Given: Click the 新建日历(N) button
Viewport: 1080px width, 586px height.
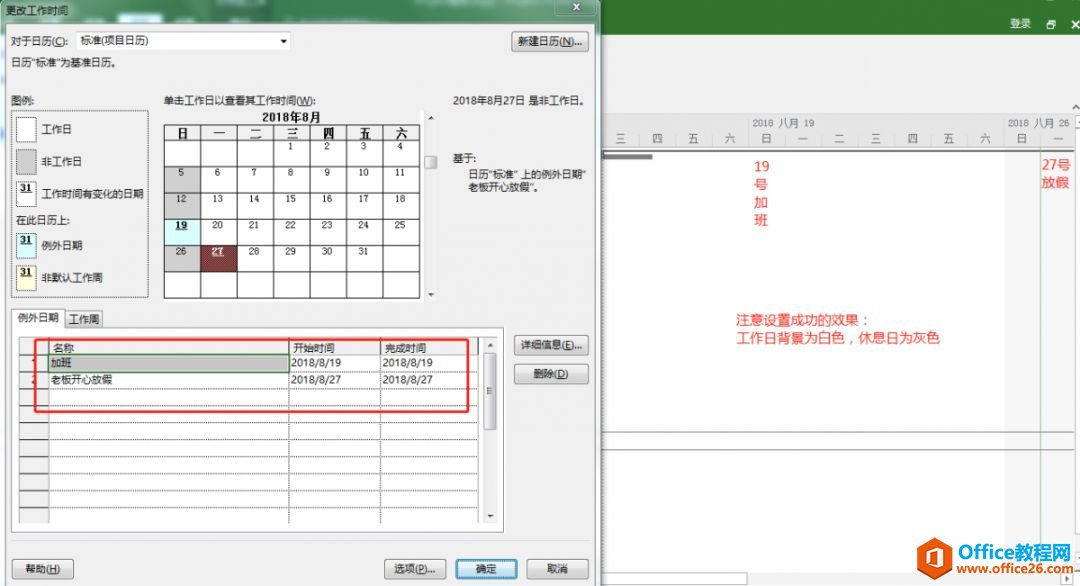Looking at the screenshot, I should (549, 41).
